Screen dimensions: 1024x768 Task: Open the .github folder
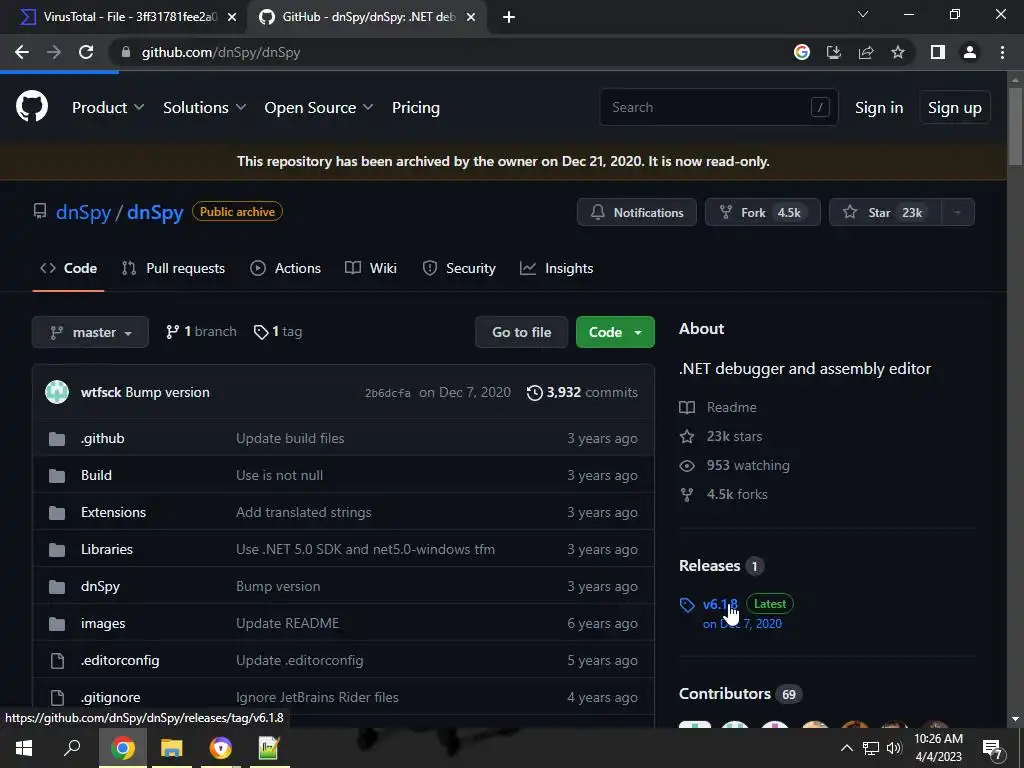tap(103, 438)
